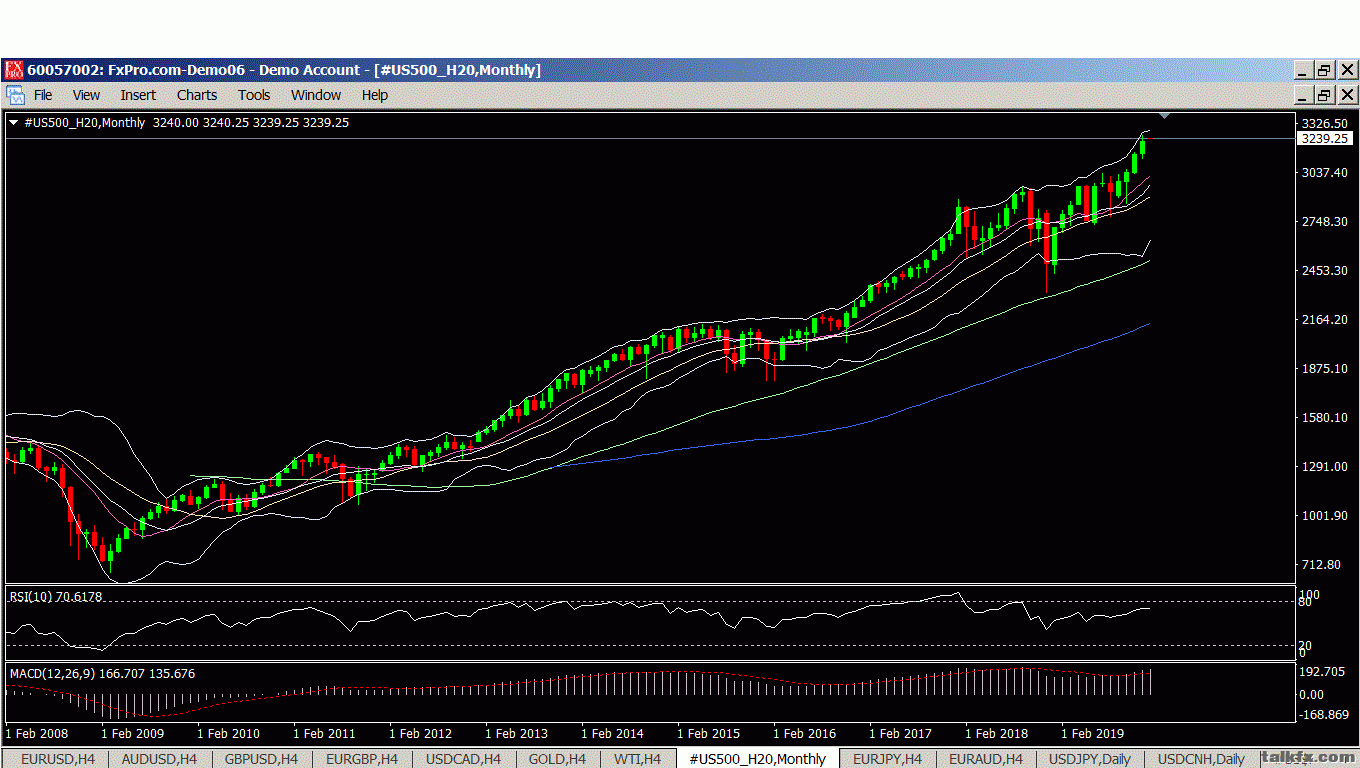Screen dimensions: 1360x768
Task: Click the current price label 3239.25
Action: (1324, 139)
